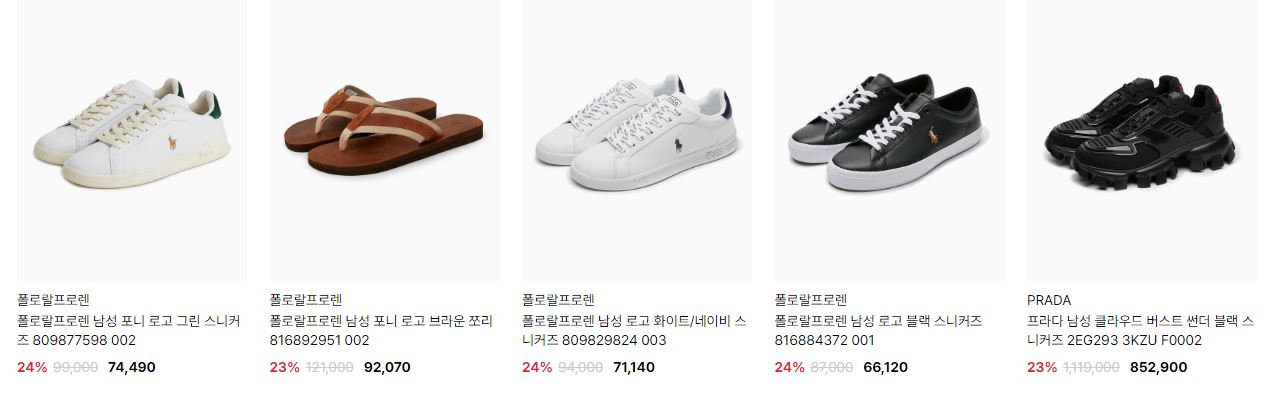The image size is (1268, 413).
Task: Open the Prada title ending 2EG293 3KZU F0002
Action: pos(1141,331)
